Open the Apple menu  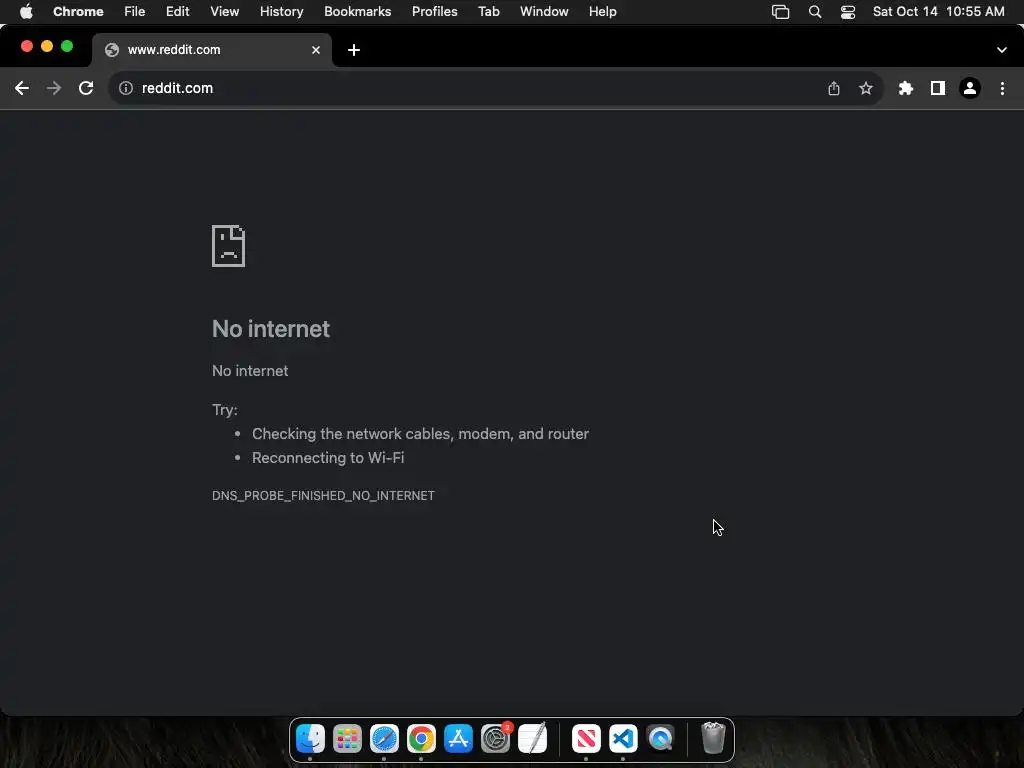click(x=26, y=11)
